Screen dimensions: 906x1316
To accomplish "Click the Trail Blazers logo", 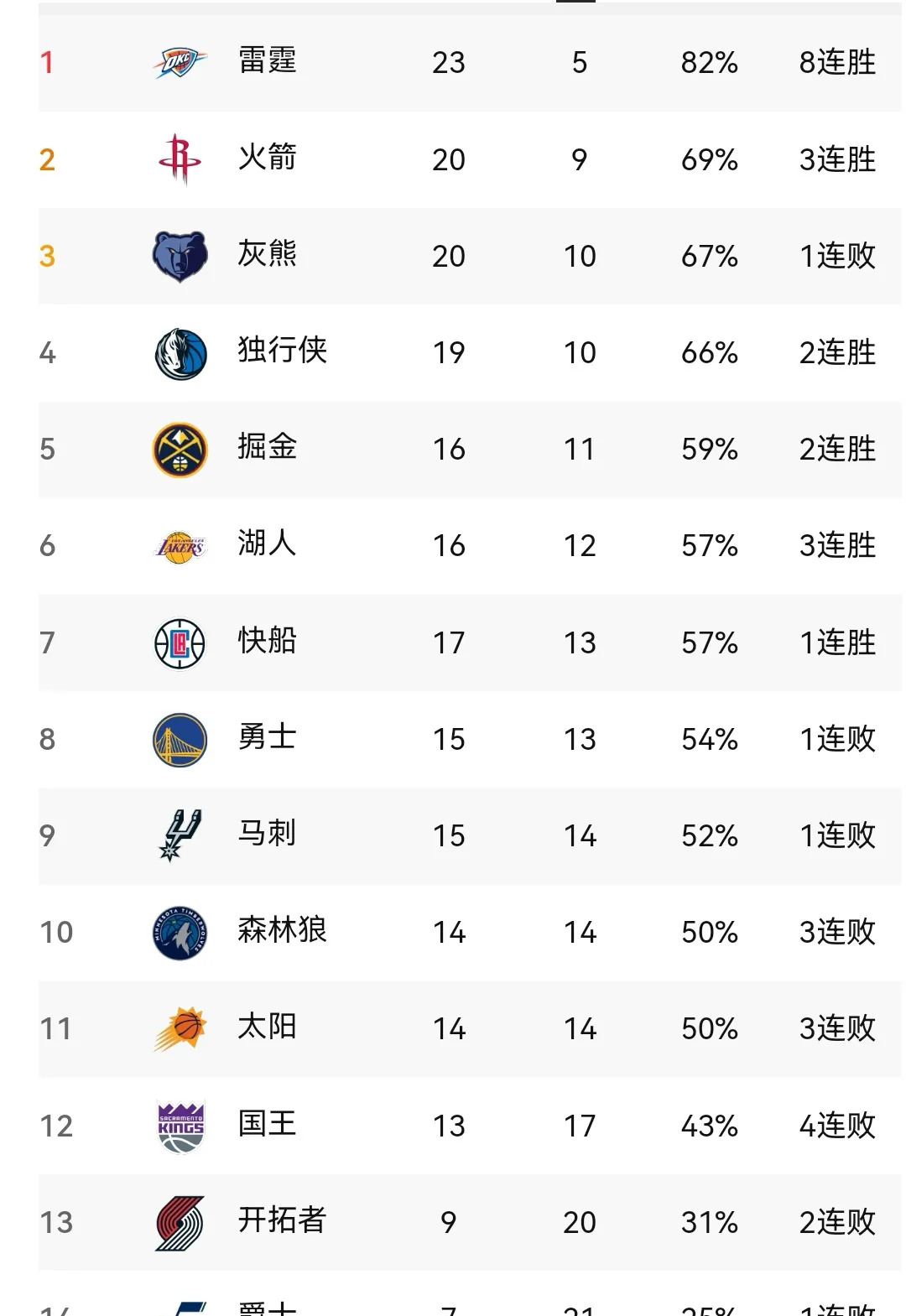I will (180, 1223).
